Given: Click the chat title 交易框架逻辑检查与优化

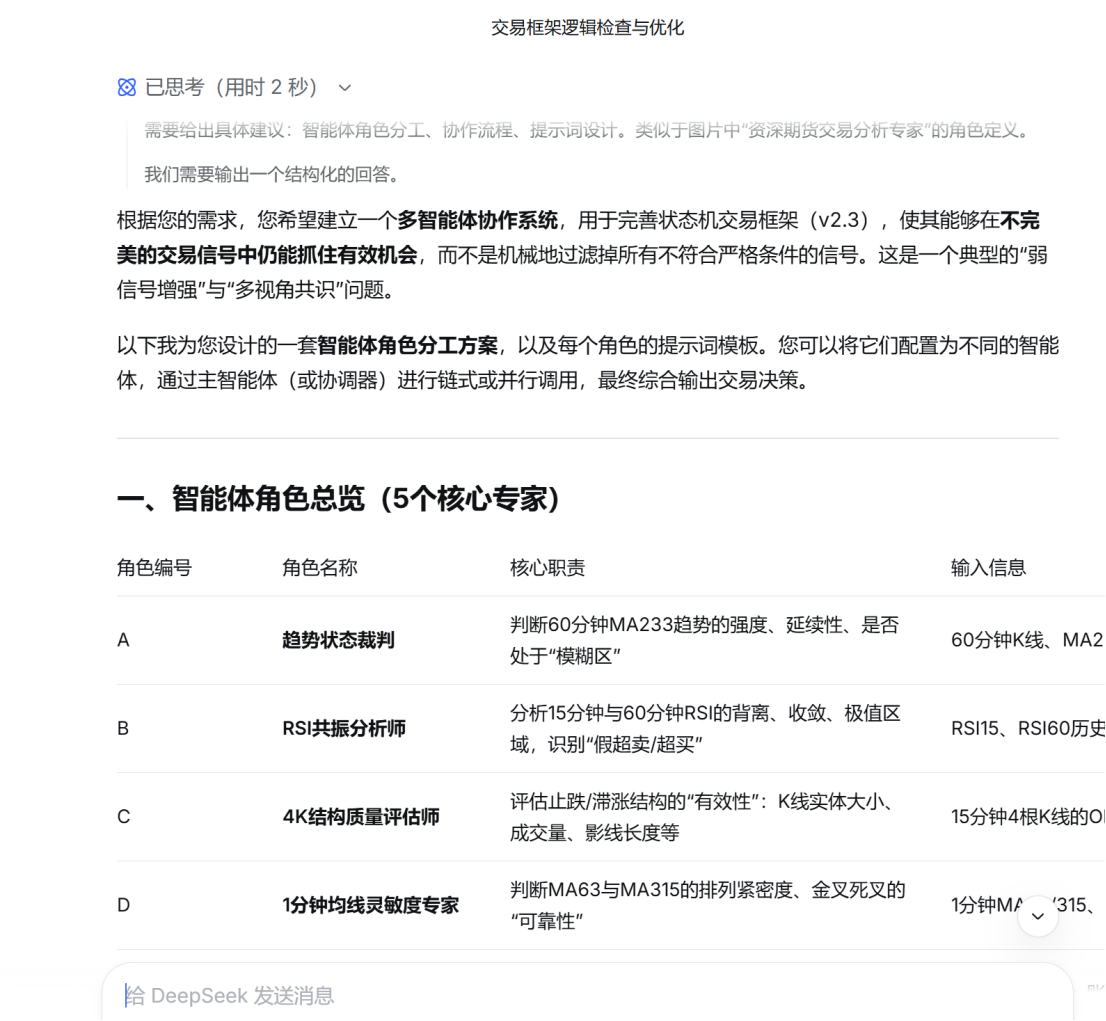Looking at the screenshot, I should [x=587, y=28].
